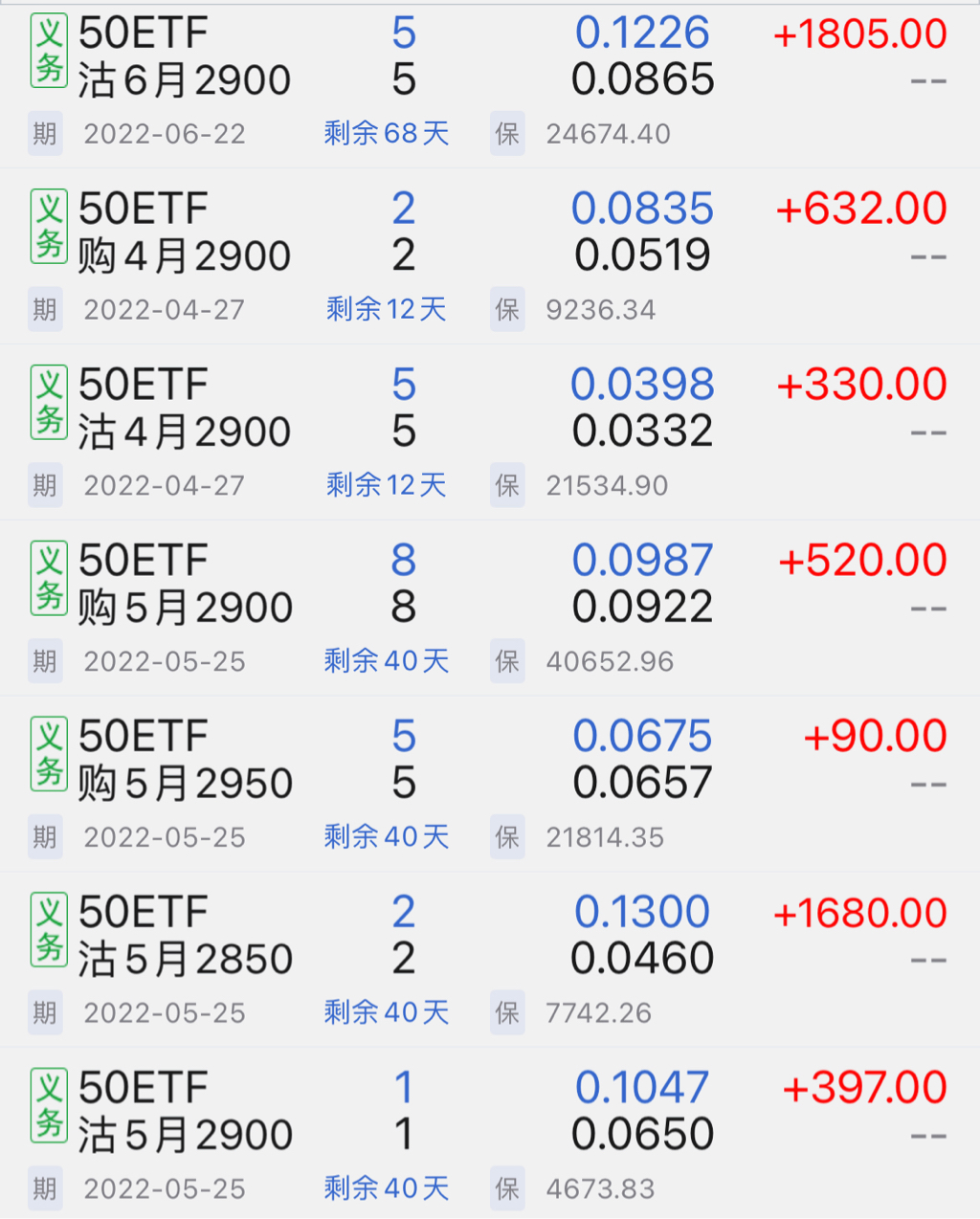This screenshot has height=1219, width=980.
Task: Click the +632.00 profit figure
Action: point(861,210)
